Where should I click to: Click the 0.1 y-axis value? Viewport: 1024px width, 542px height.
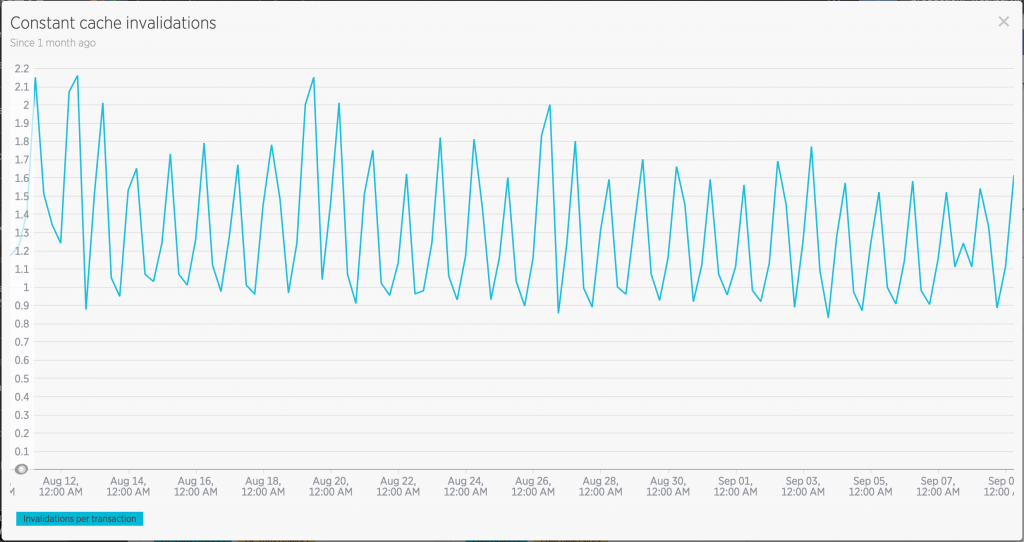click(x=22, y=451)
